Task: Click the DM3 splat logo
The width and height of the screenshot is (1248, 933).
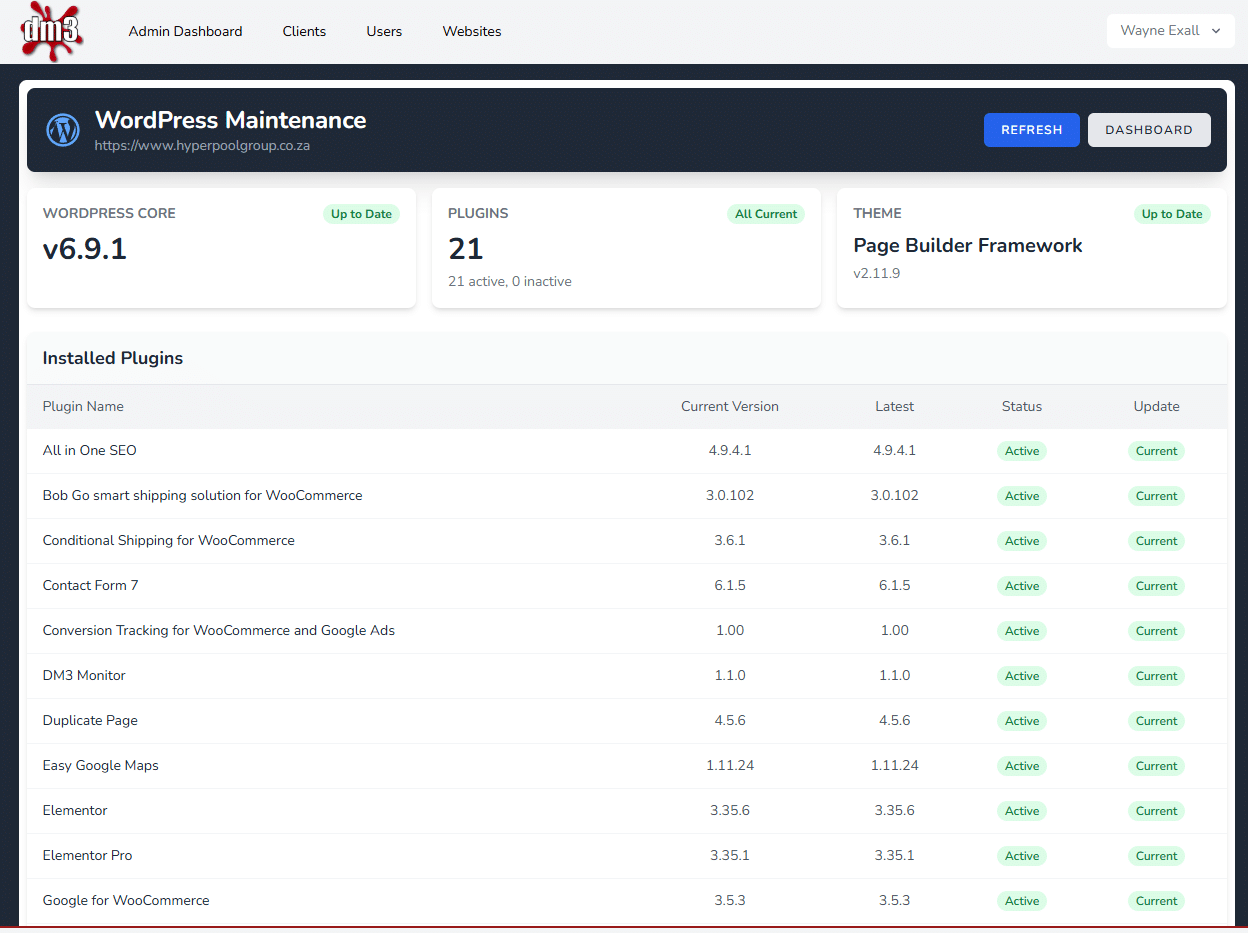Action: click(52, 31)
